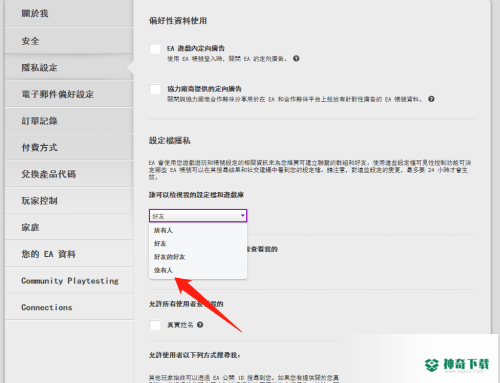Click help icon beside EA 遊戲內定向廣告

click(x=296, y=59)
